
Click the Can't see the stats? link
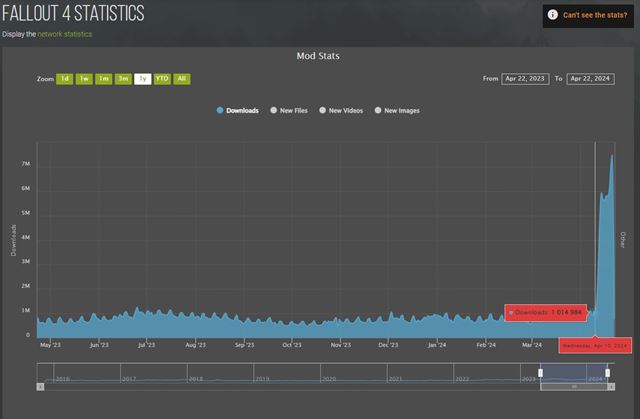pos(595,15)
